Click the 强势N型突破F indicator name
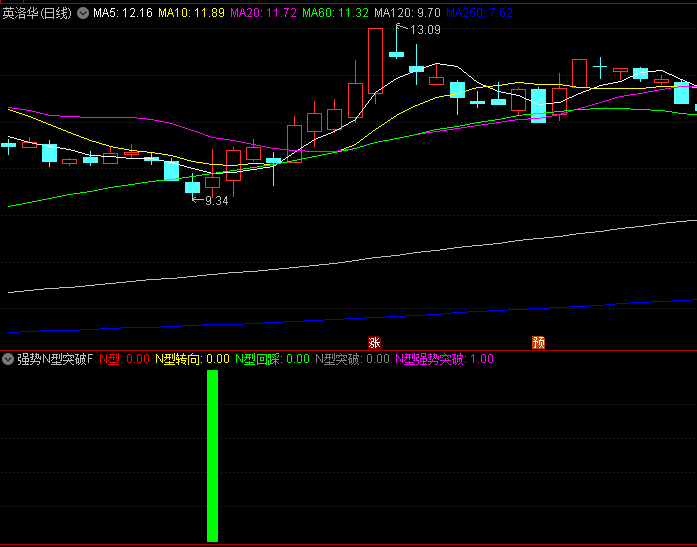The width and height of the screenshot is (697, 547). (55, 359)
